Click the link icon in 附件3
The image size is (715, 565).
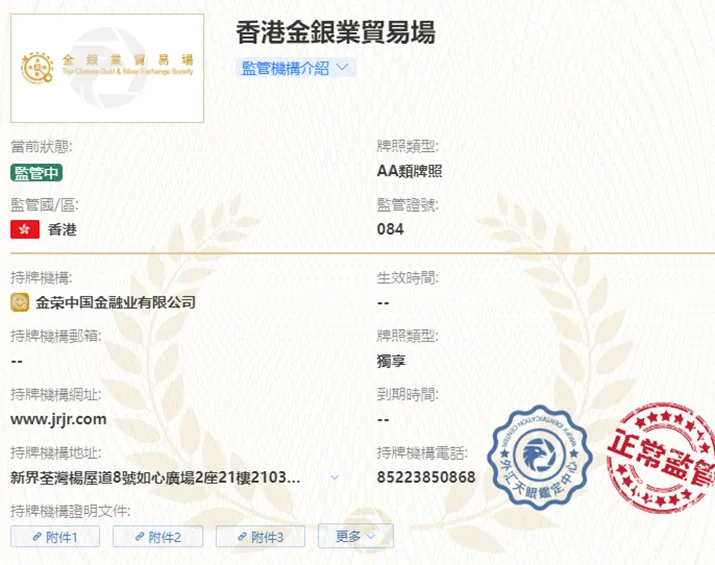coord(242,537)
